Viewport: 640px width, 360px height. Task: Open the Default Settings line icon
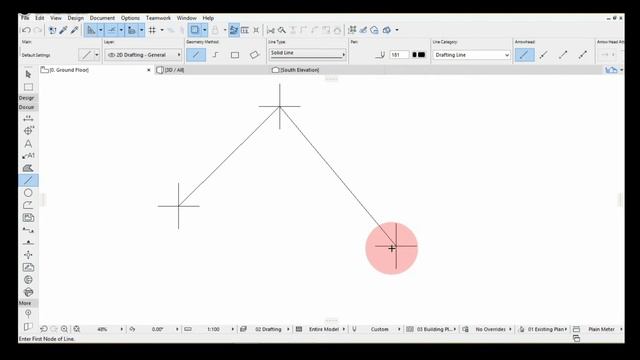click(x=86, y=55)
